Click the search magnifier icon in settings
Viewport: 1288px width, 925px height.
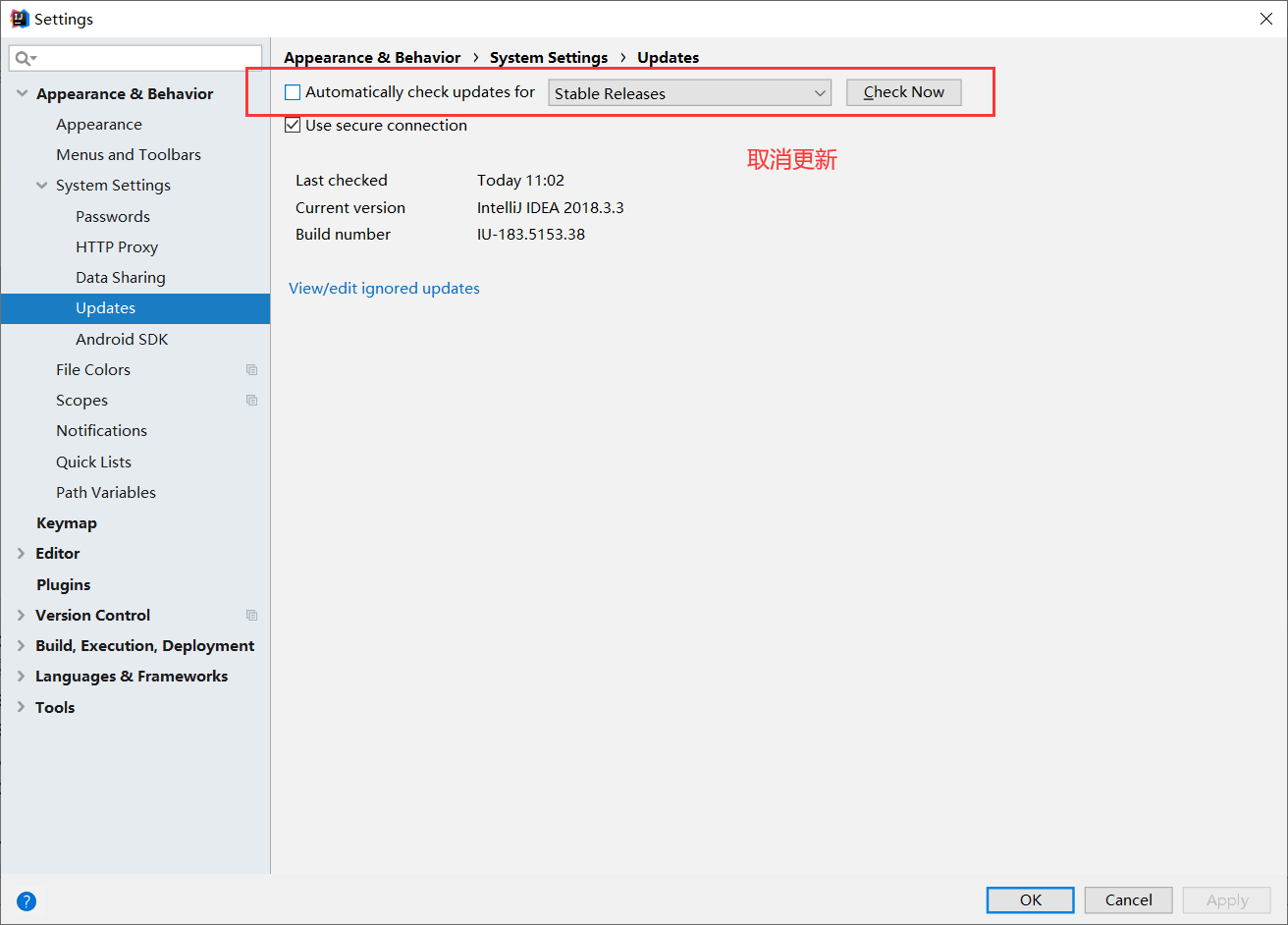click(26, 58)
